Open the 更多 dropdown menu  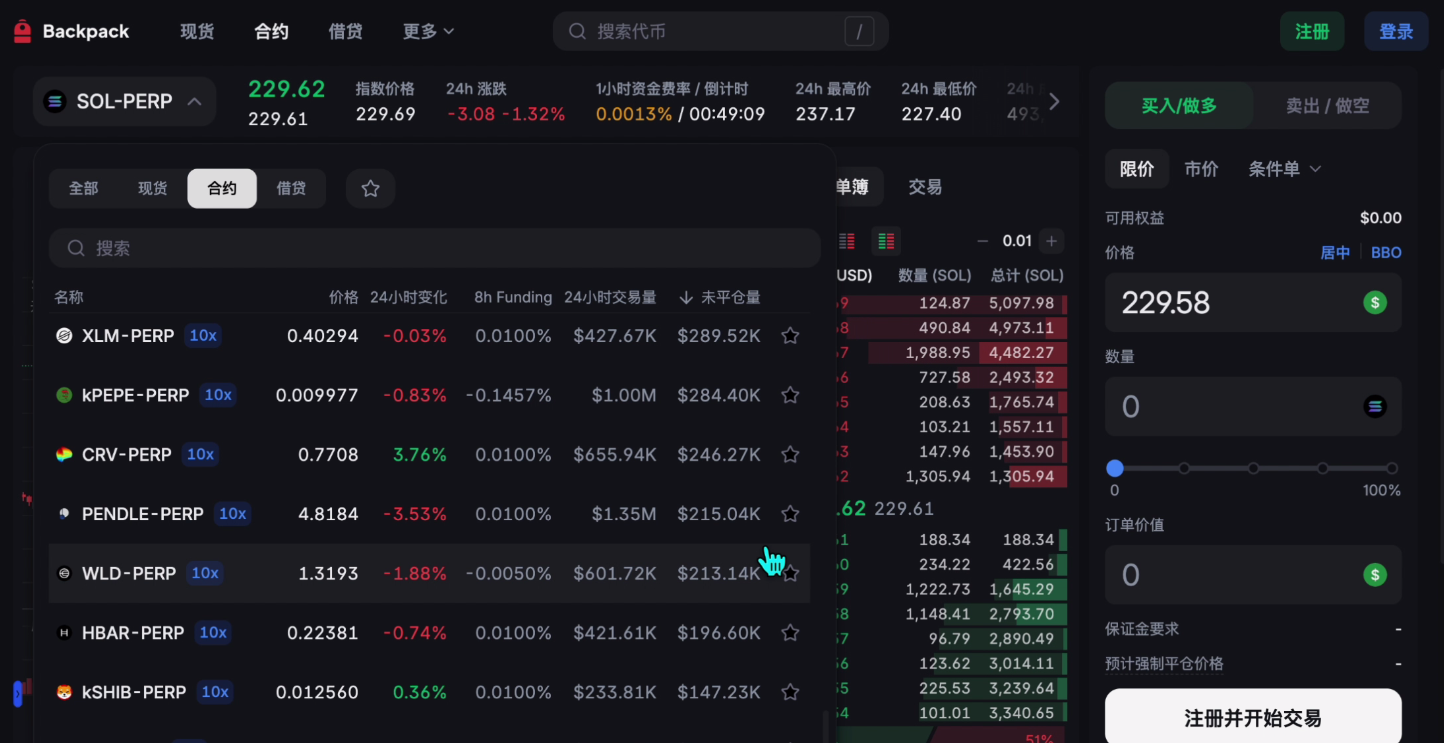click(x=428, y=32)
